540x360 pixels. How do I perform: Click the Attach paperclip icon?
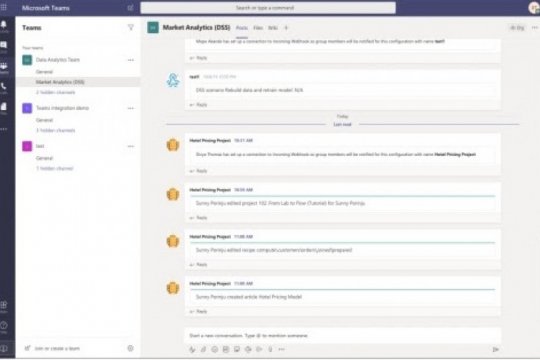204,349
